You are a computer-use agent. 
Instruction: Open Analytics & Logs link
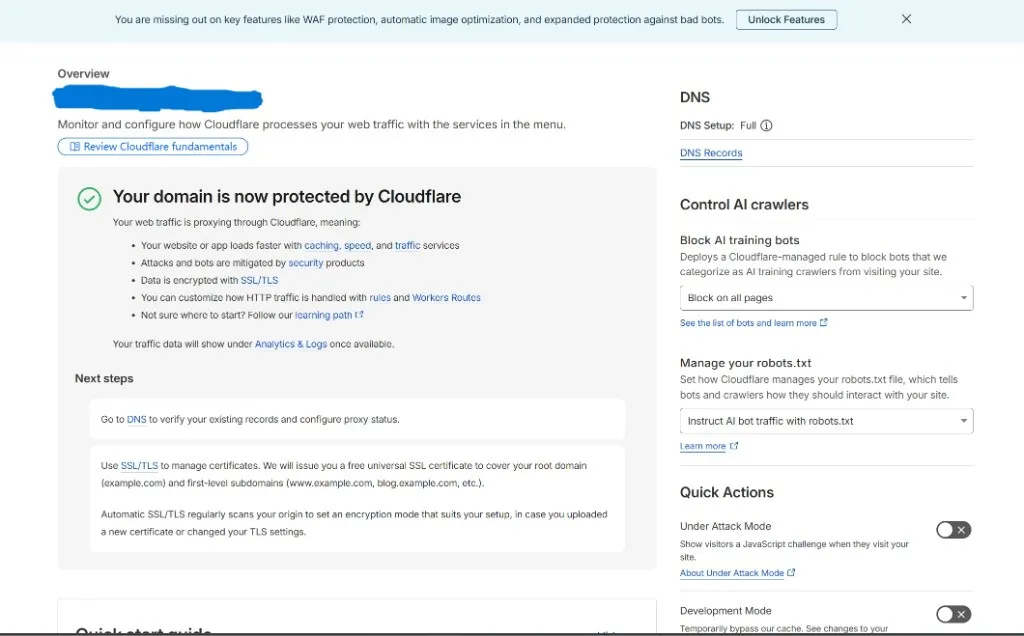coord(291,344)
